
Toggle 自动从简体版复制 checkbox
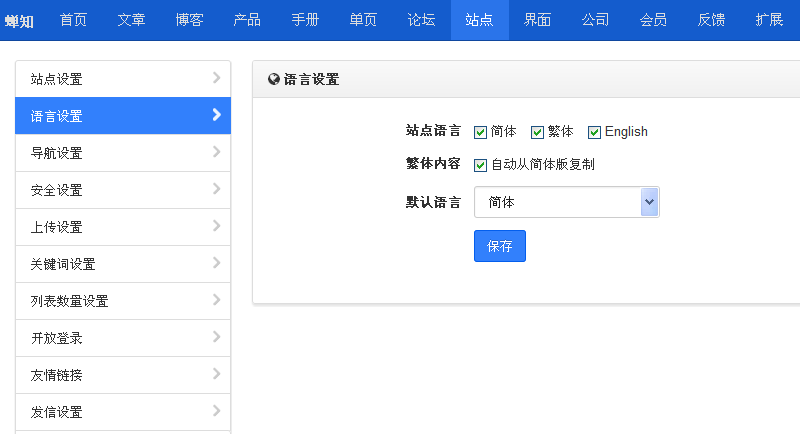tap(480, 165)
